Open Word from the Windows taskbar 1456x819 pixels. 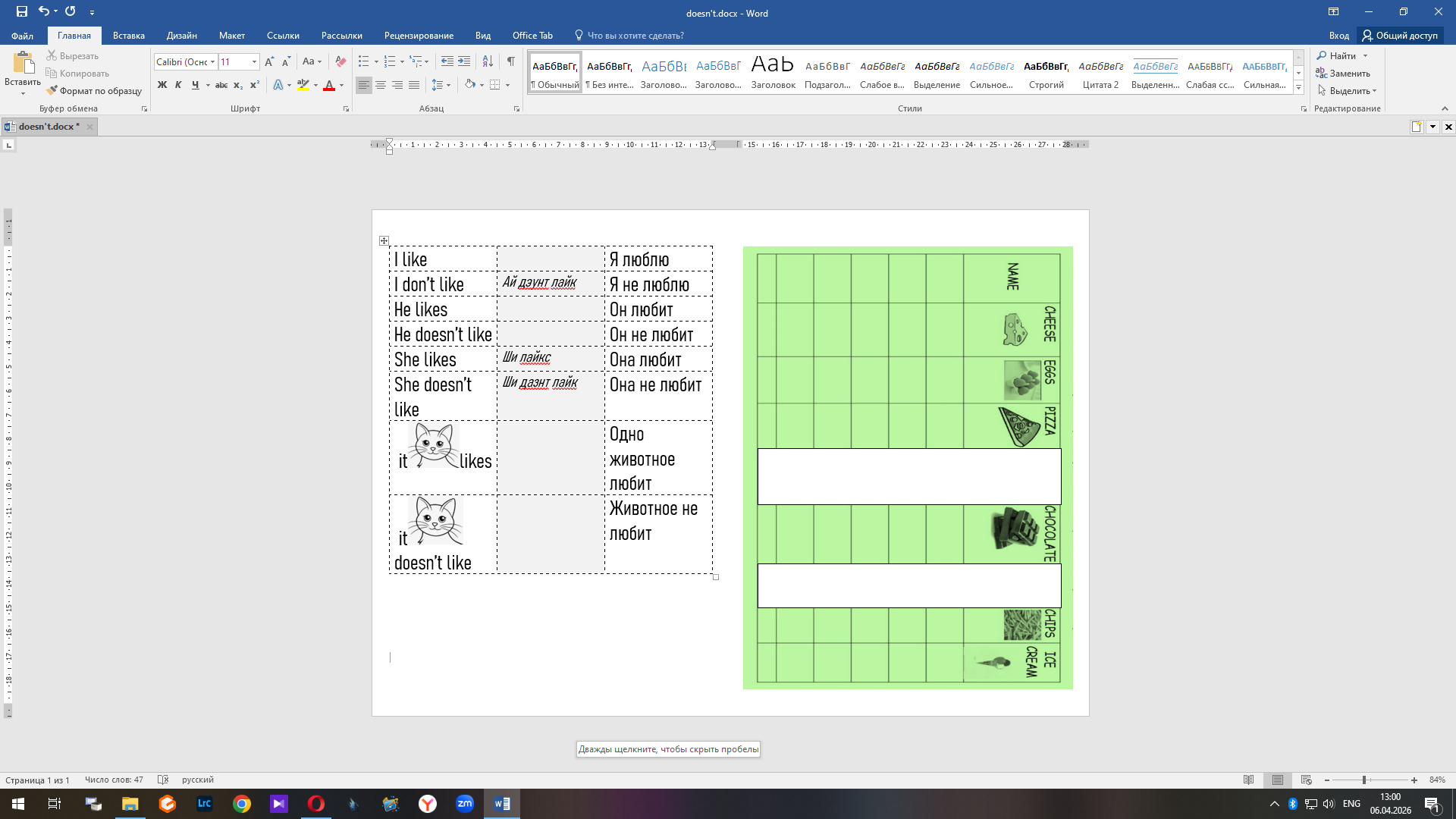tap(502, 804)
